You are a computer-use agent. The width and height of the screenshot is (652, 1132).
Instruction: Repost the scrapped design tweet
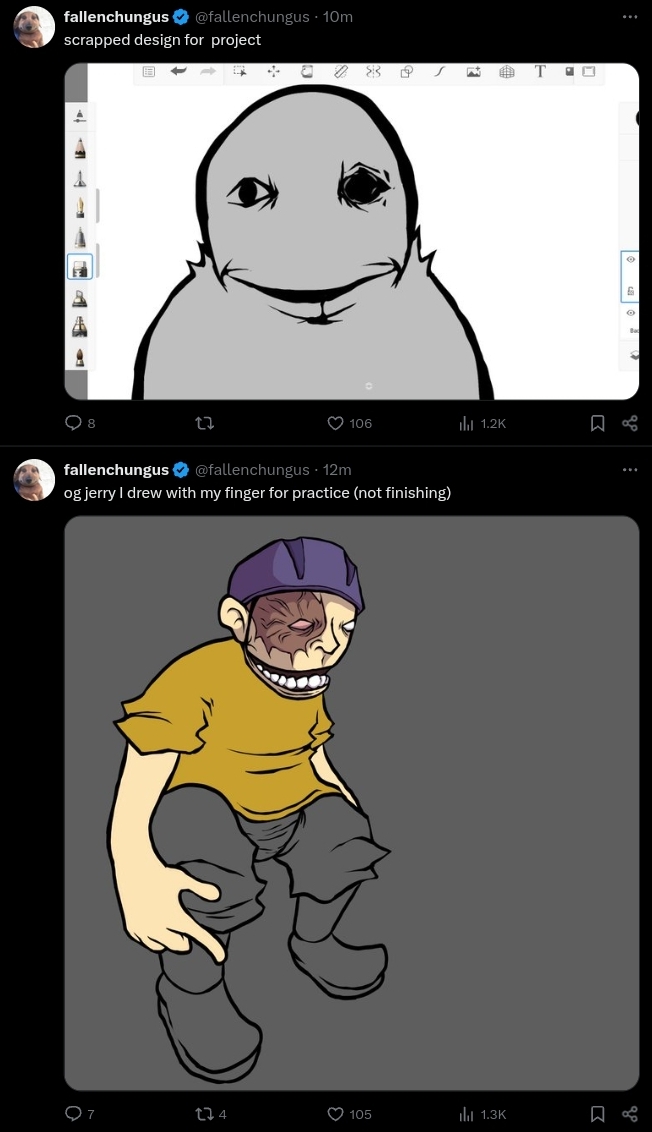[206, 423]
